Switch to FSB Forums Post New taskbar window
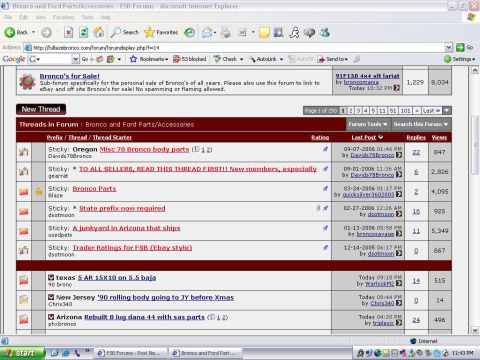 pos(131,353)
